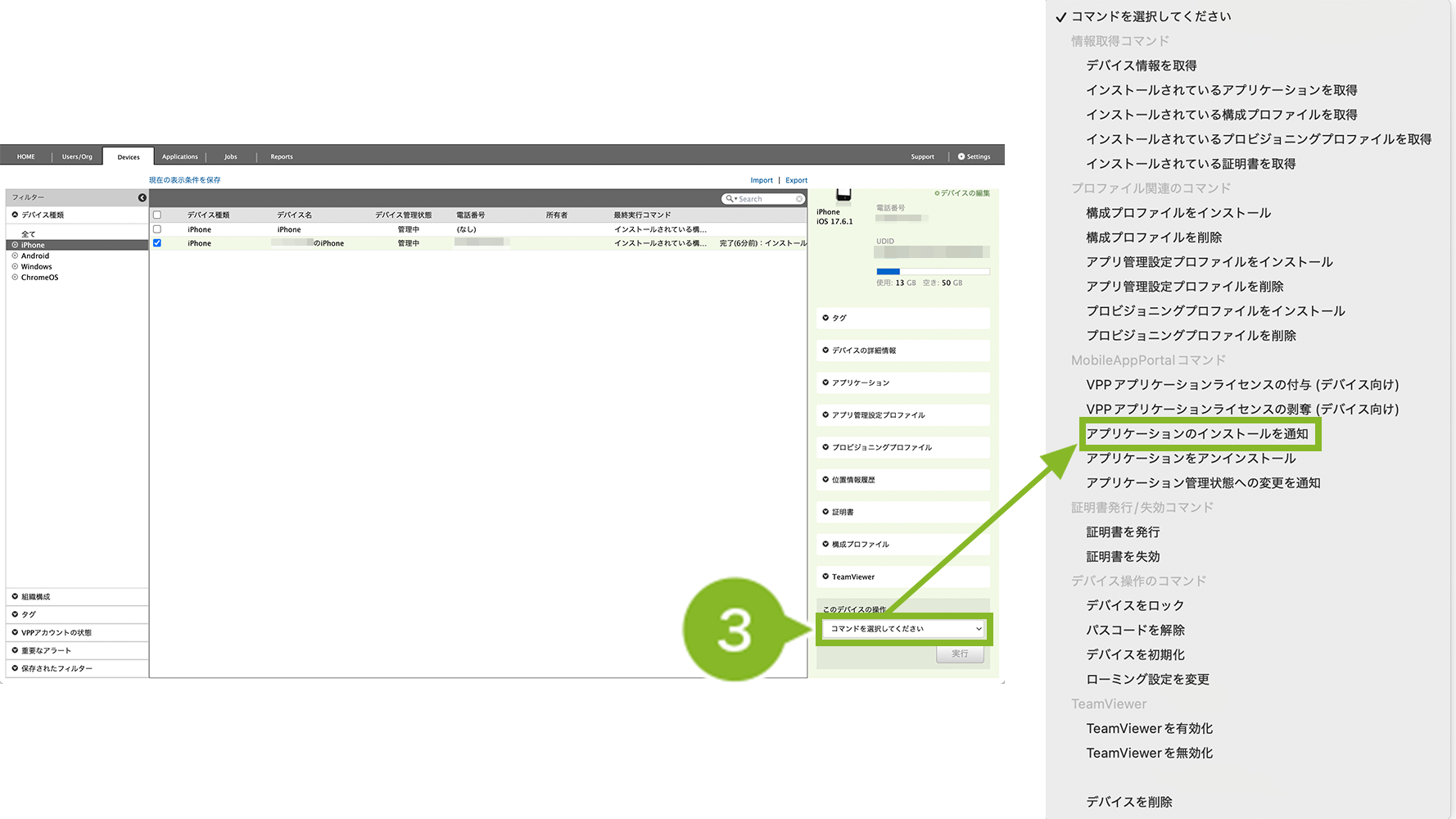Click inside the Search input field

click(x=766, y=199)
